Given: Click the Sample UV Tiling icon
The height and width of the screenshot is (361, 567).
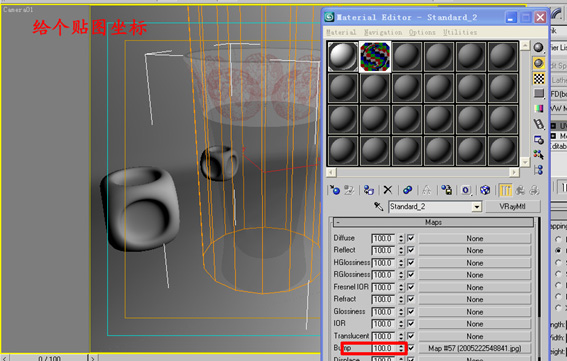Looking at the screenshot, I should tap(538, 94).
